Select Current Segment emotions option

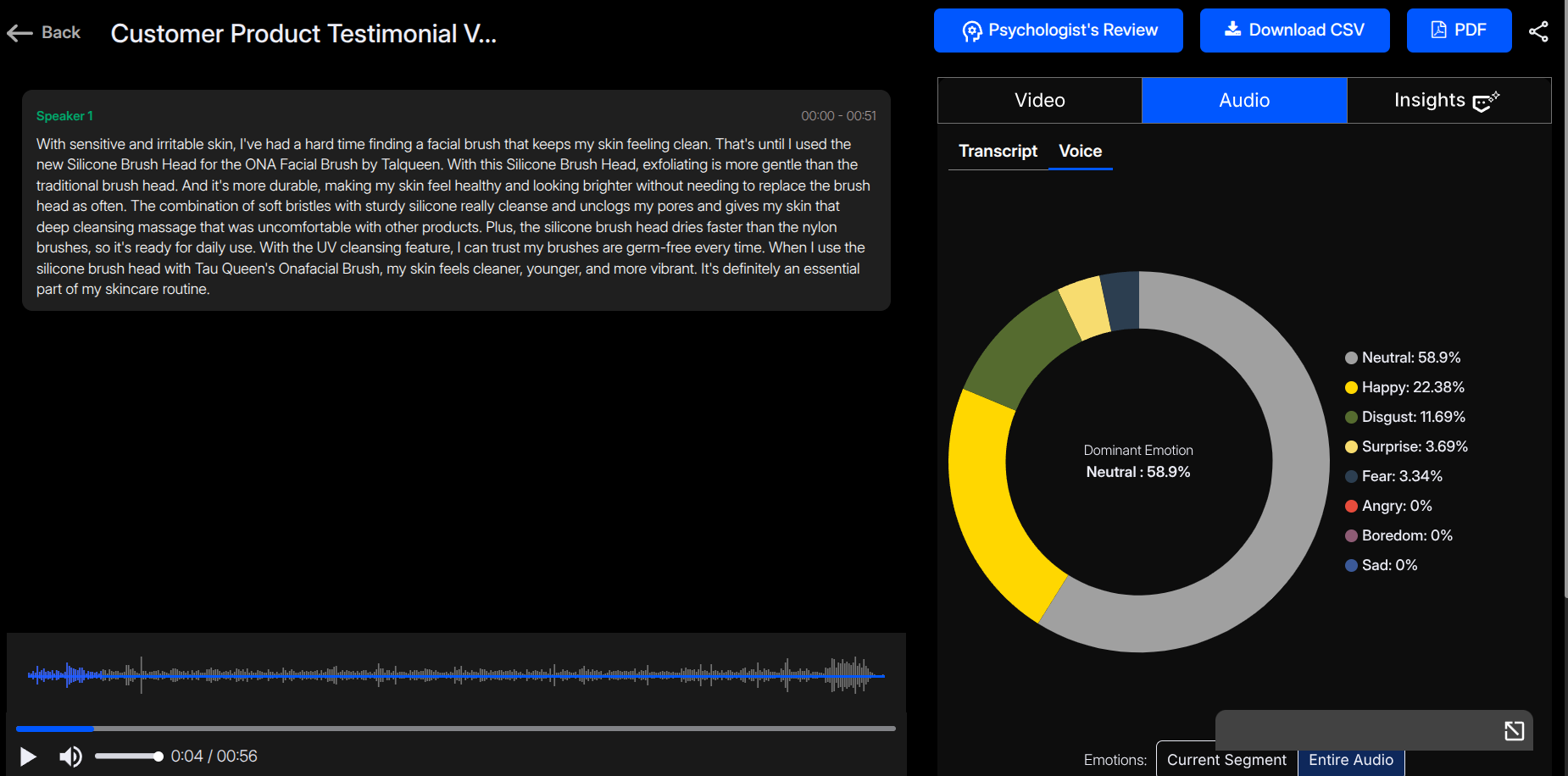pos(1226,760)
